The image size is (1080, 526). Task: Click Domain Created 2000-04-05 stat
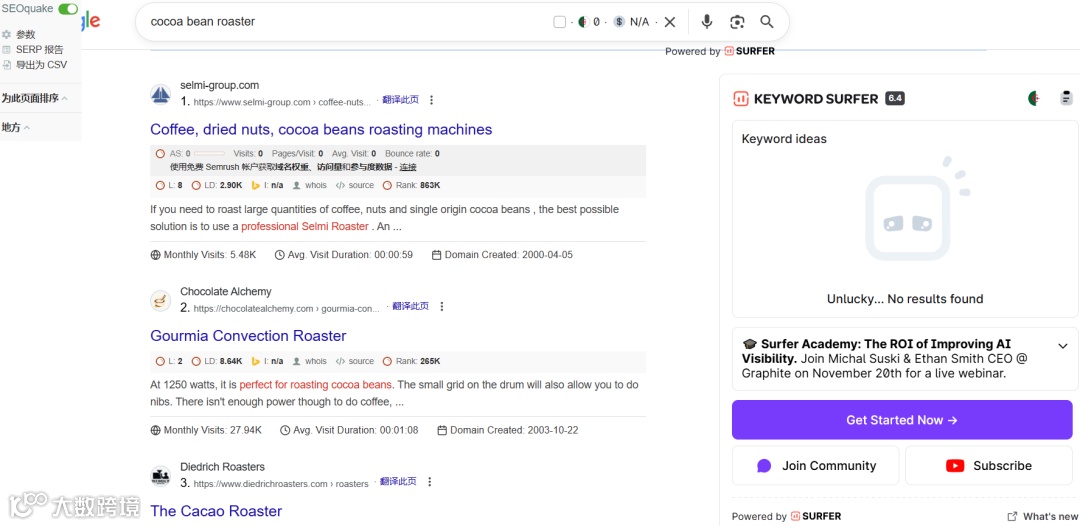pos(502,255)
